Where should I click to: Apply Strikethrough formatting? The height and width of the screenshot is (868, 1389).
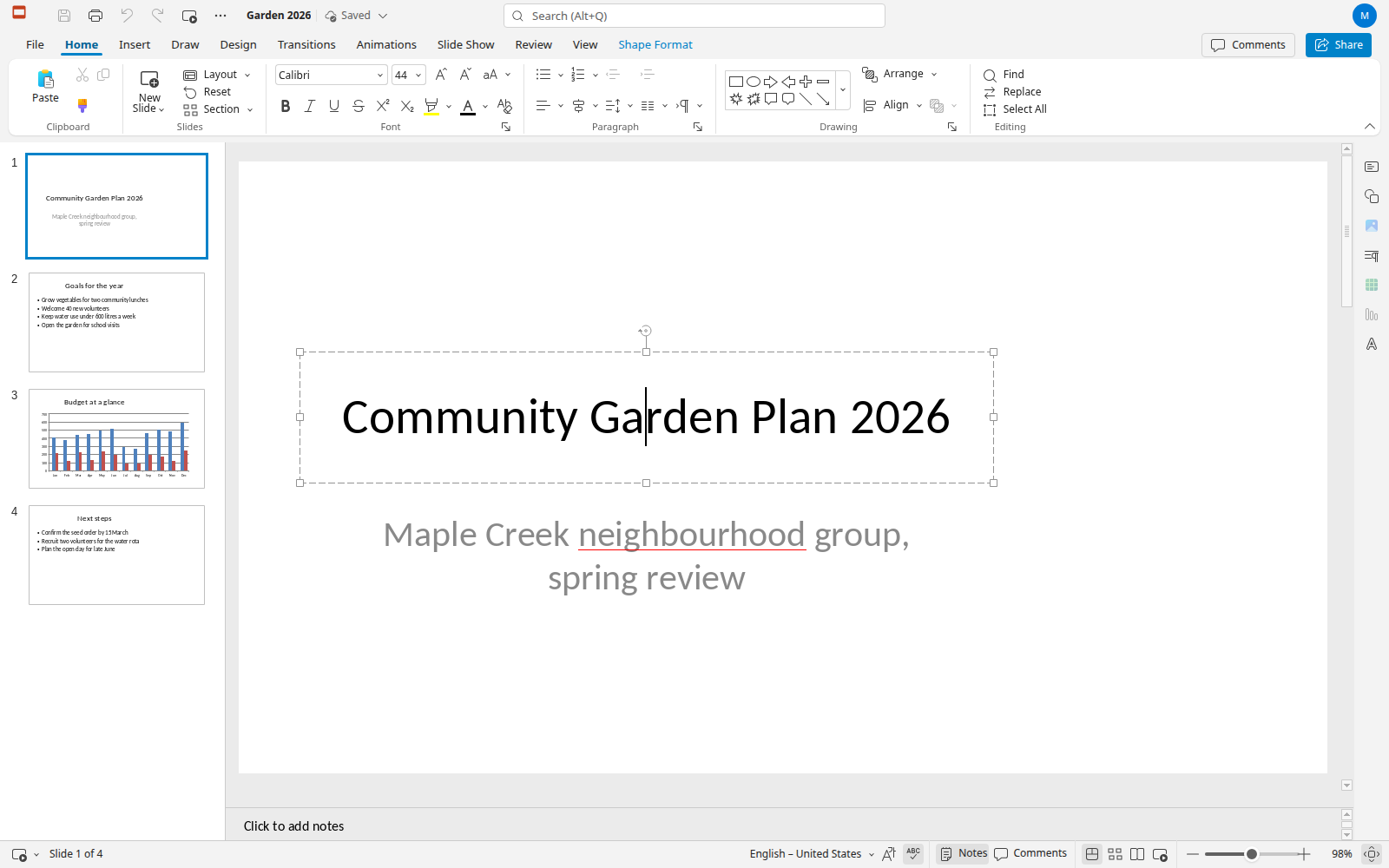(359, 106)
